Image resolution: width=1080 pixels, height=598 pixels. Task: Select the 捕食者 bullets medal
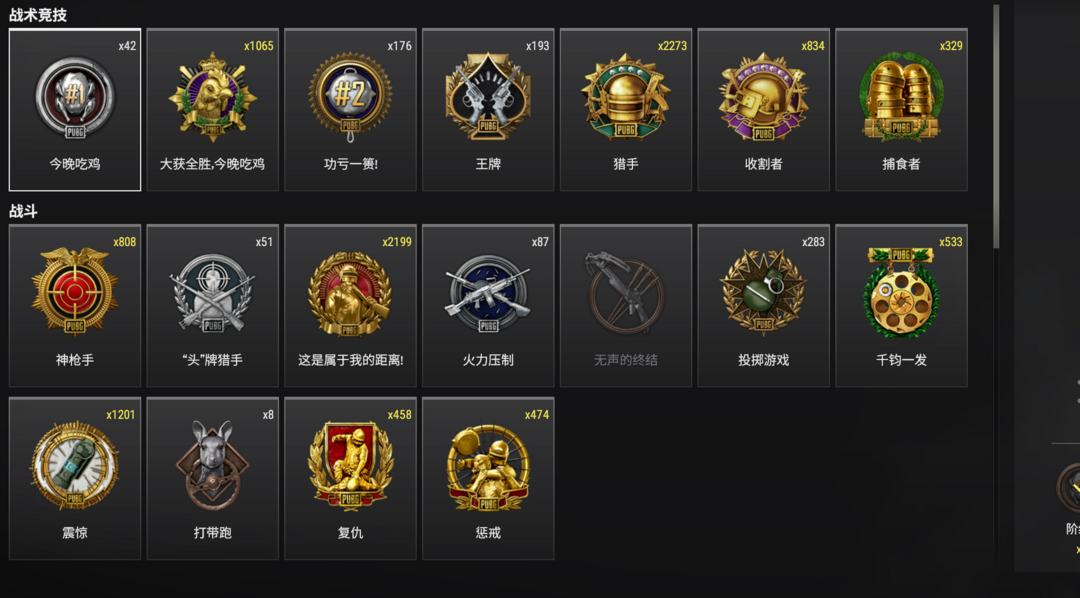902,110
